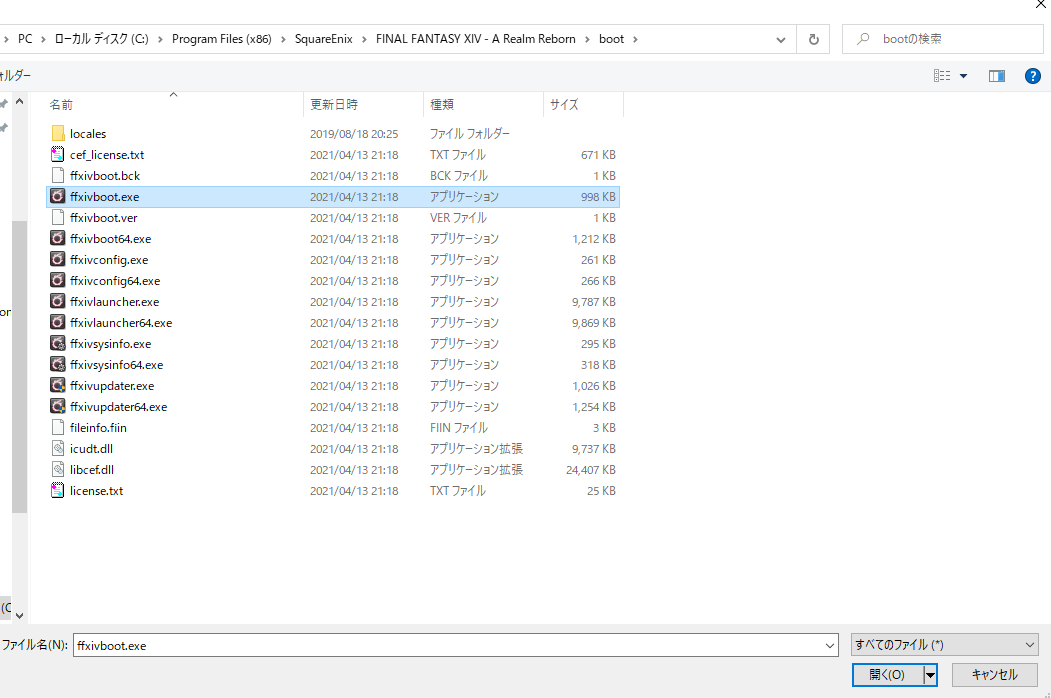This screenshot has width=1051, height=698.
Task: Refresh the boot folder view
Action: coord(813,39)
